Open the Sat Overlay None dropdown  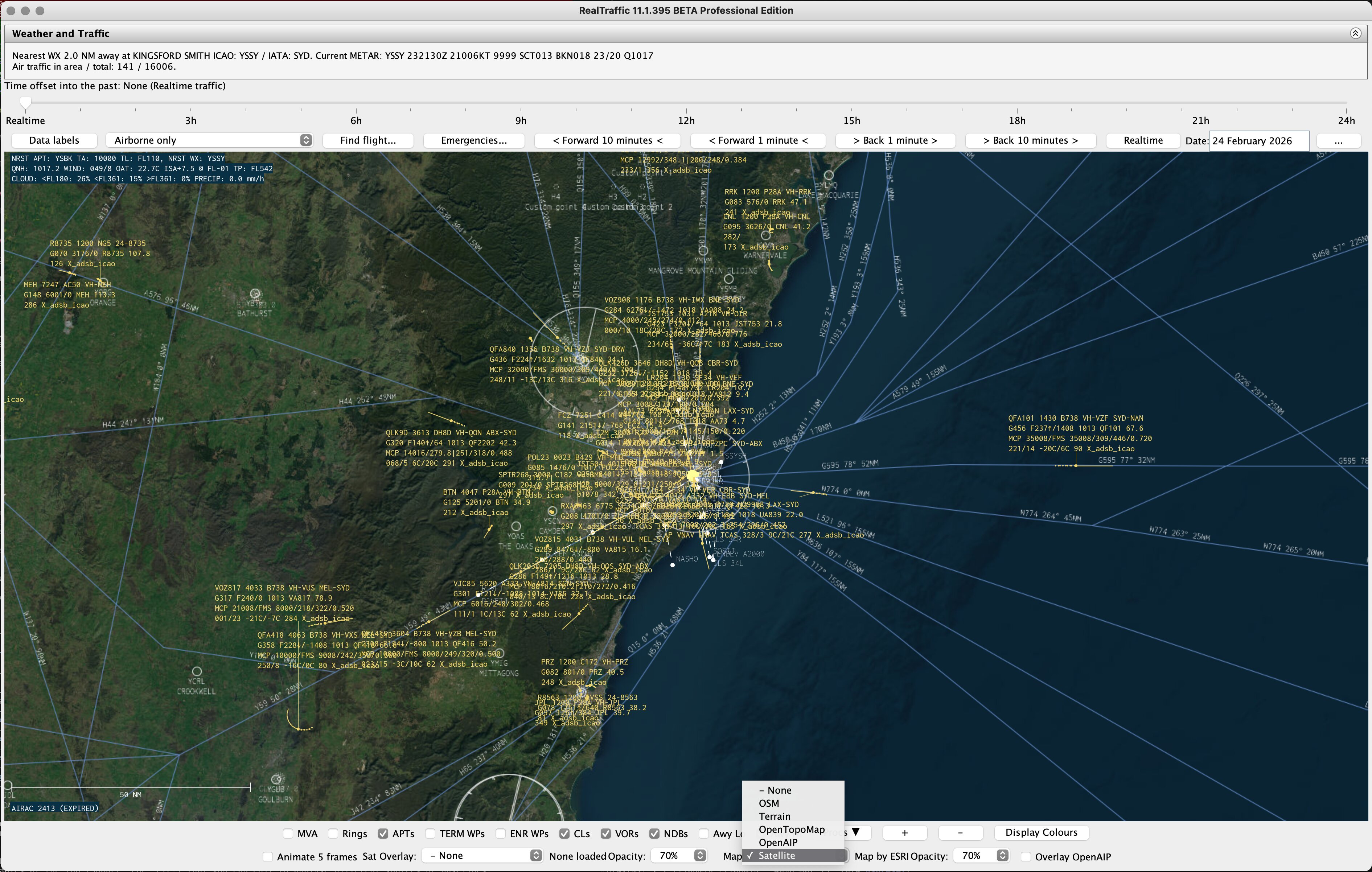(481, 855)
